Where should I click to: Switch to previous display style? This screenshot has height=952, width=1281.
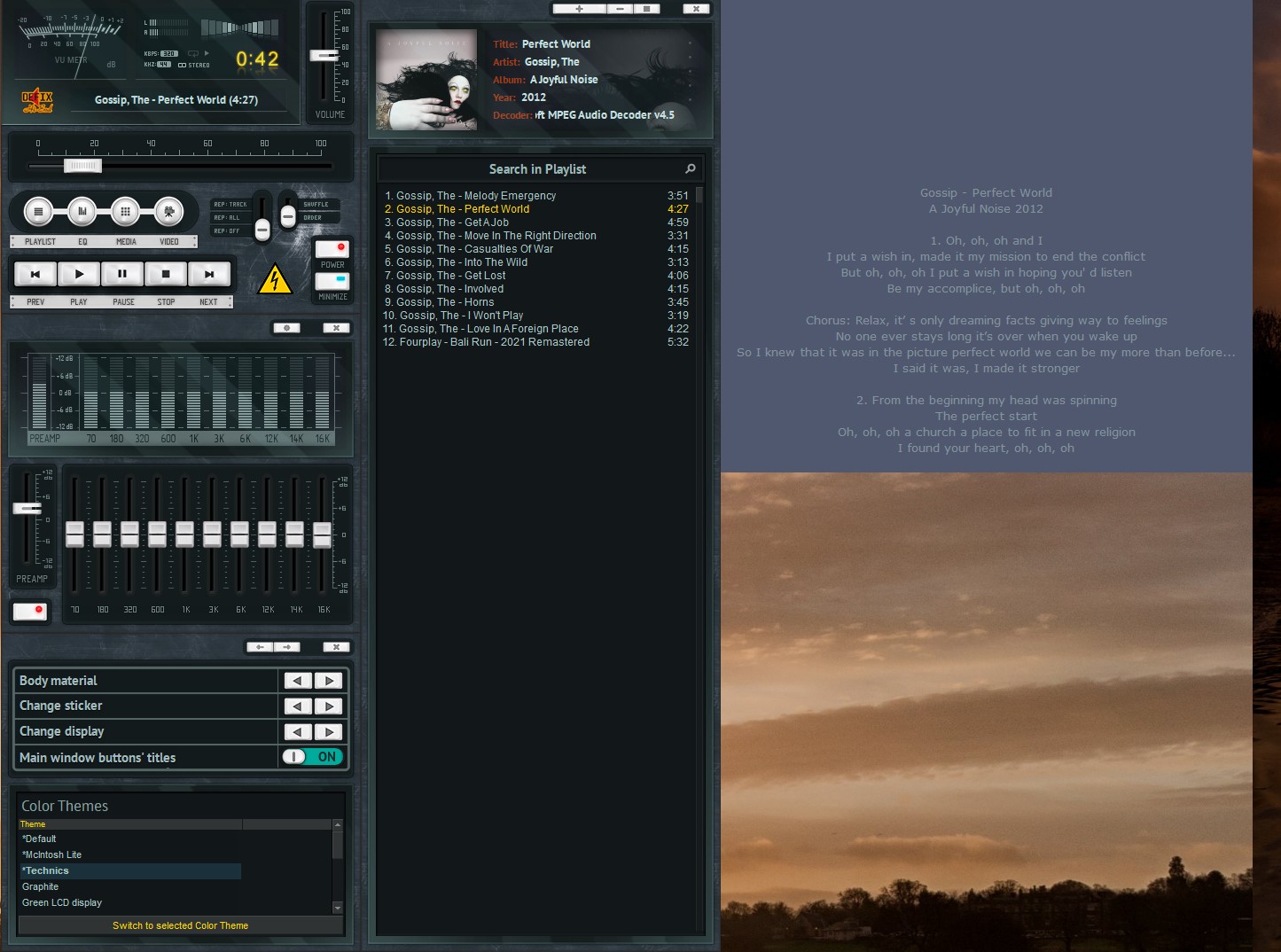(x=298, y=732)
